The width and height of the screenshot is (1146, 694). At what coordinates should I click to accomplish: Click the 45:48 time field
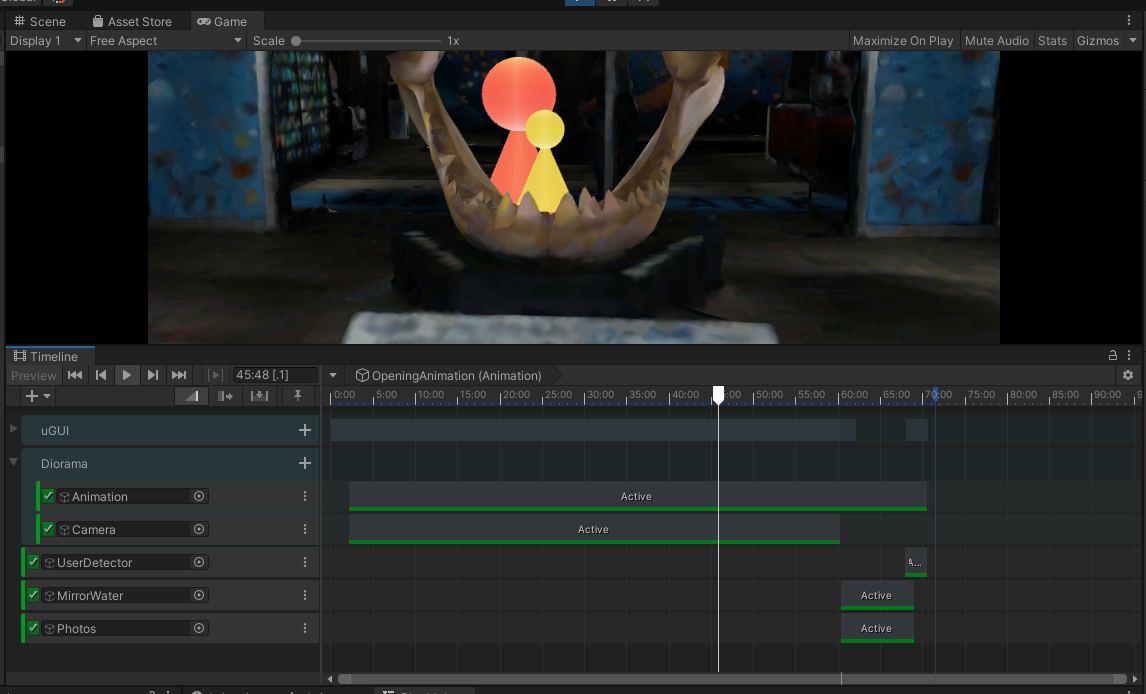coord(275,375)
